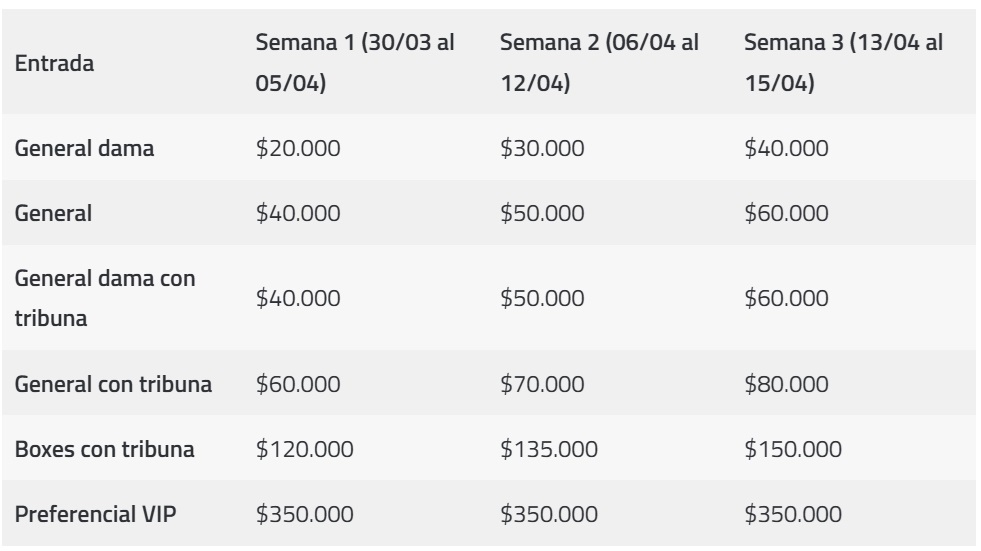Click the $20.000 price cell
The width and height of the screenshot is (981, 551).
coord(298,149)
